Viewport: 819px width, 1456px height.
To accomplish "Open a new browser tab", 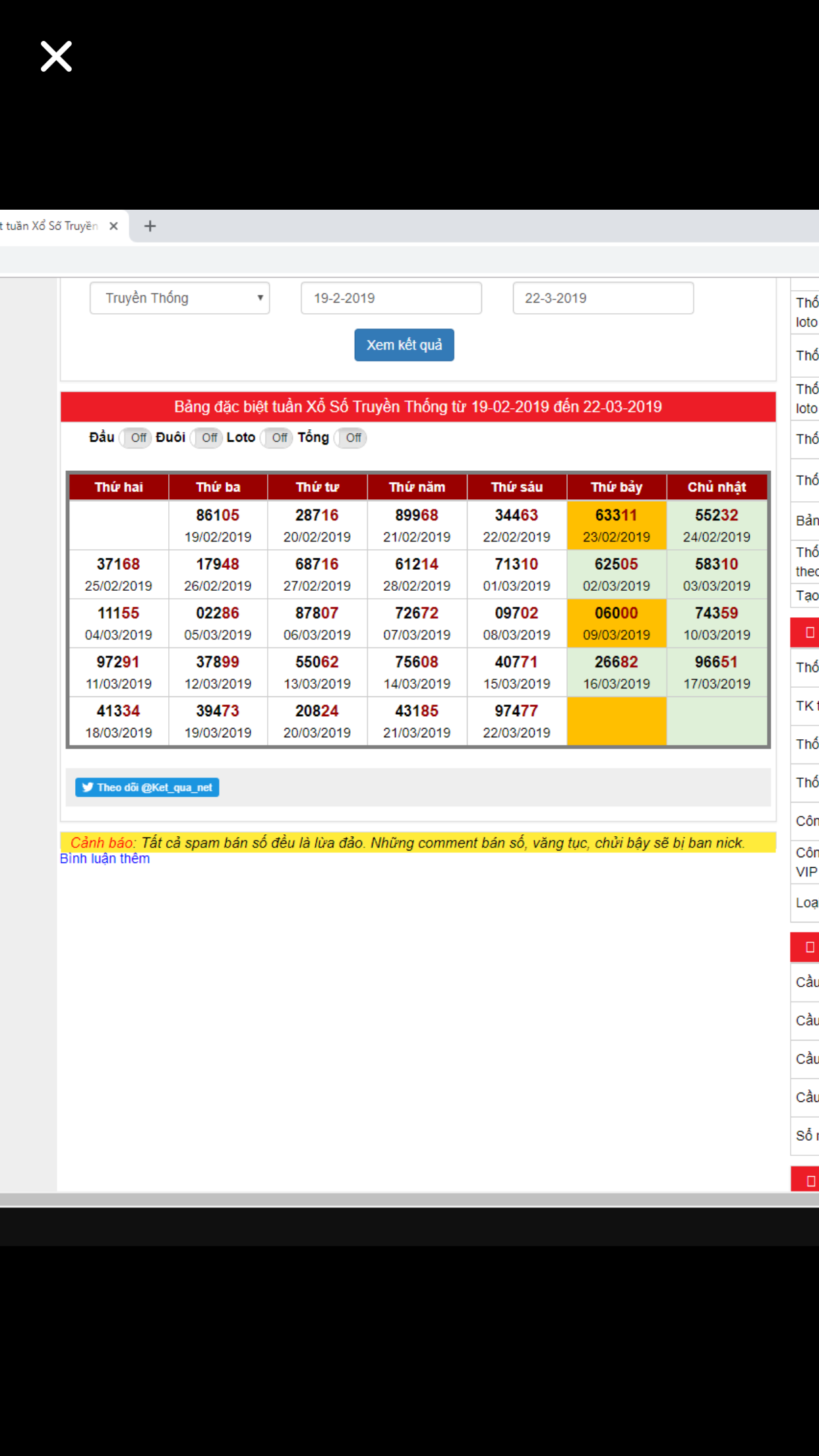I will pos(150,226).
